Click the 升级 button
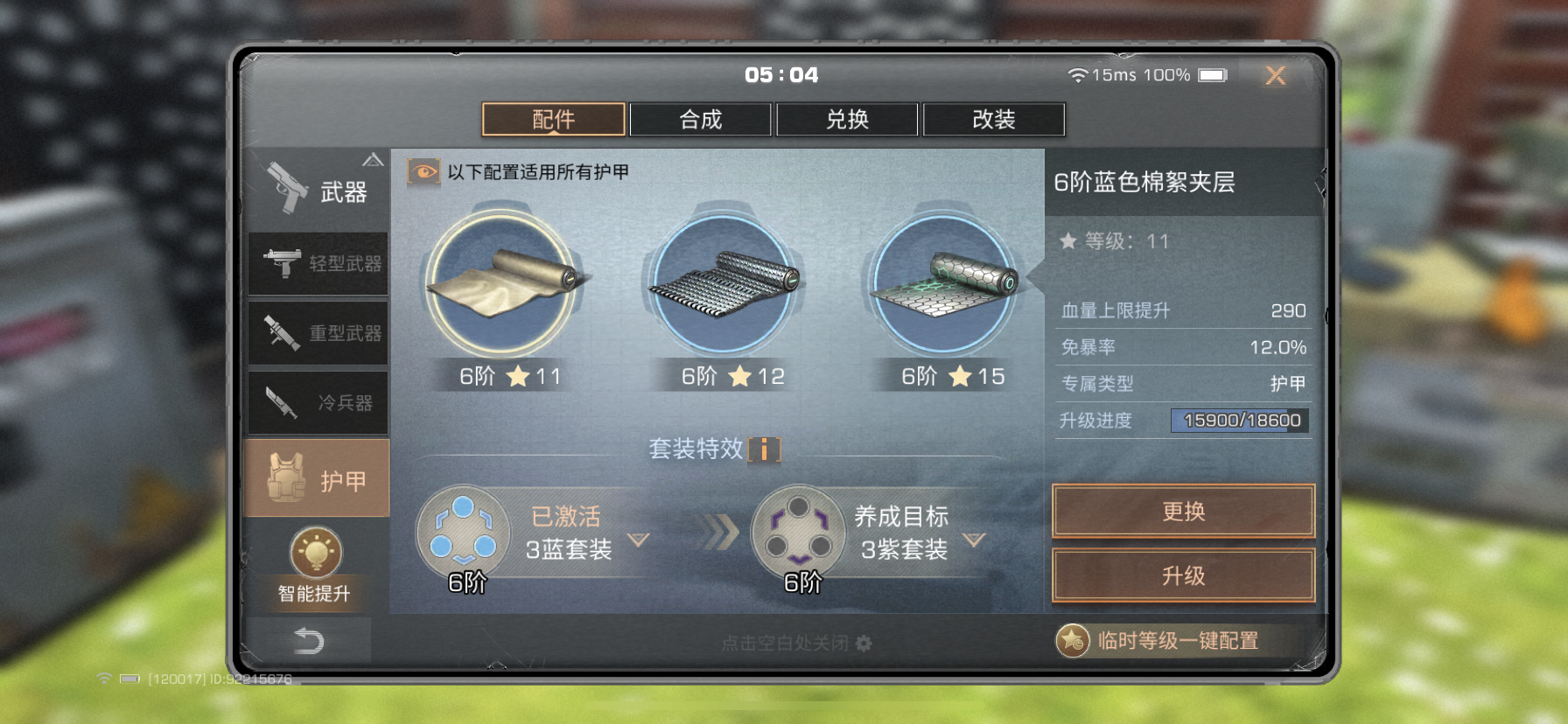Image resolution: width=1568 pixels, height=724 pixels. (x=1183, y=576)
